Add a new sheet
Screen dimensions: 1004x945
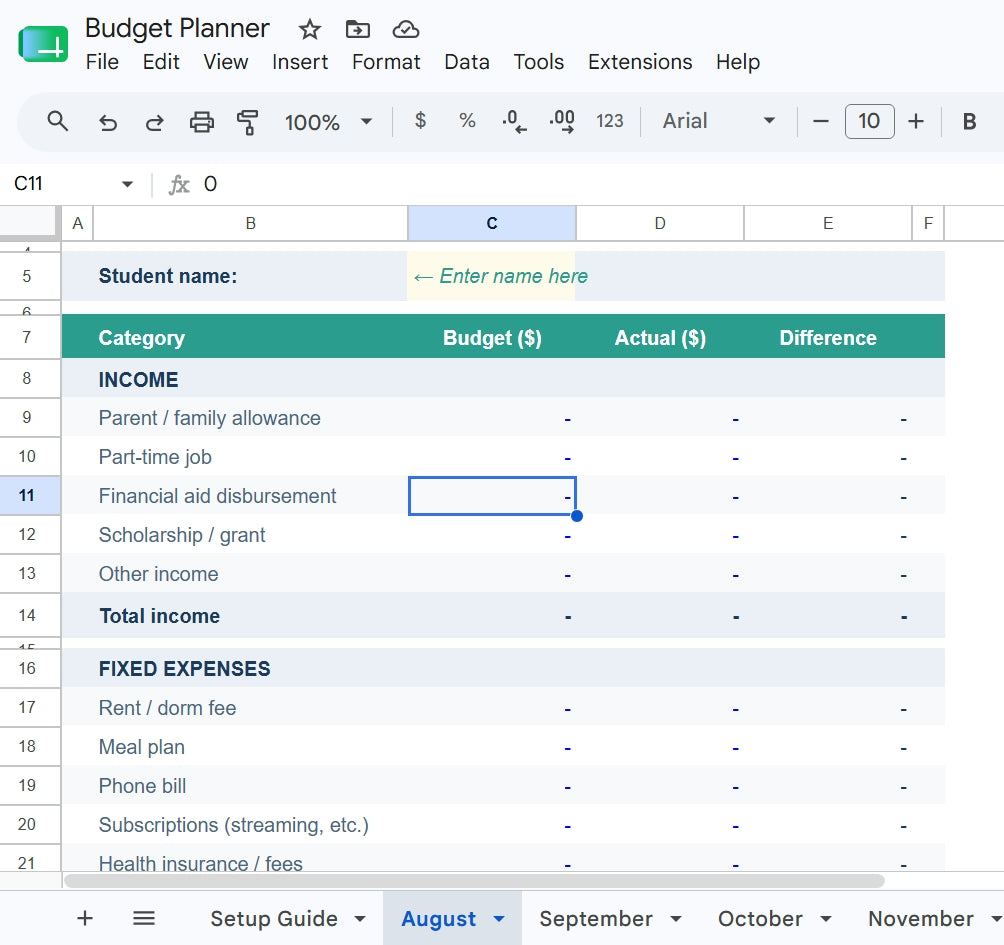85,918
